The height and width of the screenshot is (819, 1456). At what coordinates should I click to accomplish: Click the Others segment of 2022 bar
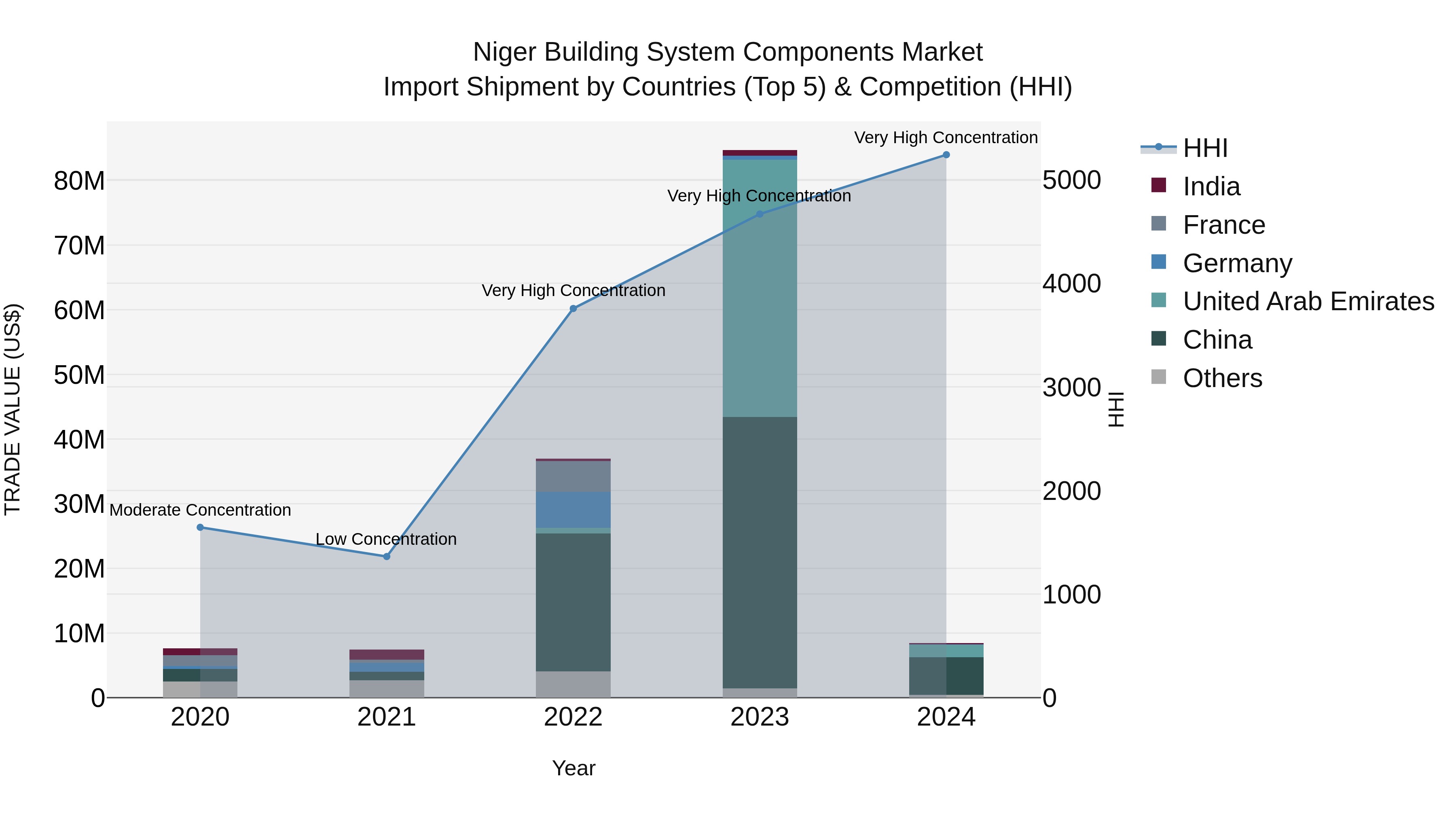click(x=573, y=684)
